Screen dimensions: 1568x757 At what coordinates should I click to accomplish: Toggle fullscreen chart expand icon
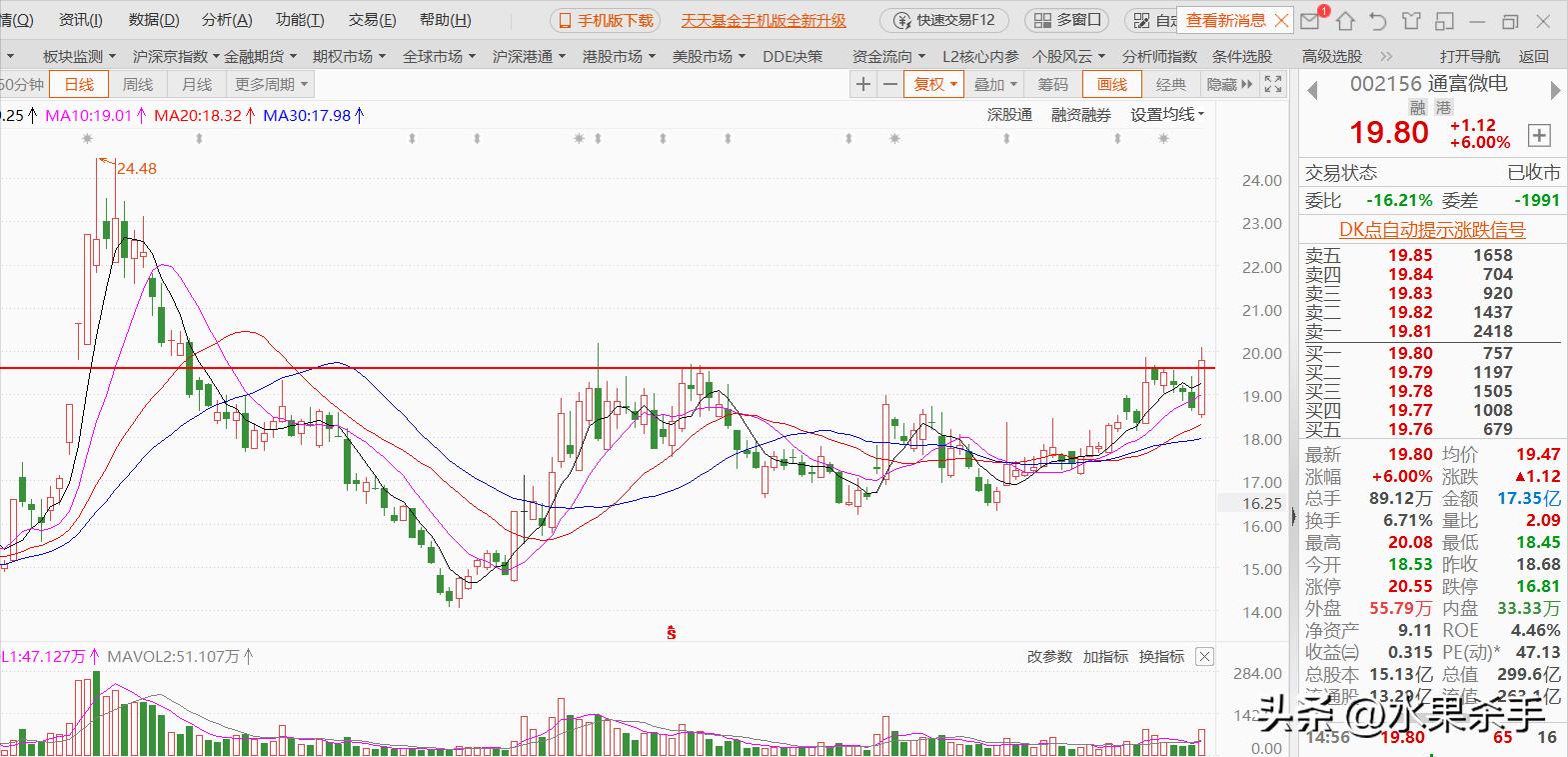[1272, 85]
